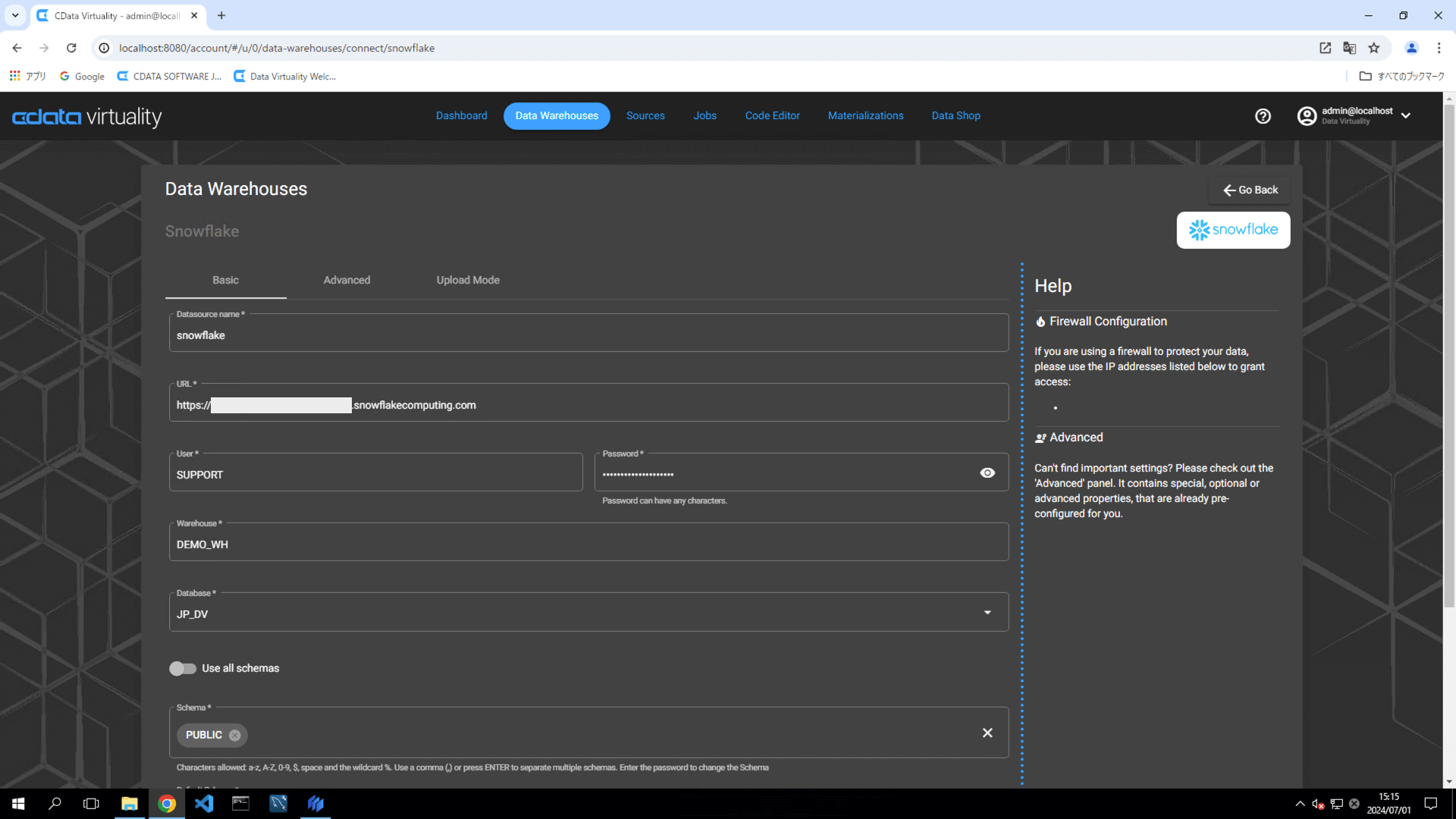This screenshot has height=819, width=1456.
Task: Clear all schemas with the X icon
Action: pos(987,733)
